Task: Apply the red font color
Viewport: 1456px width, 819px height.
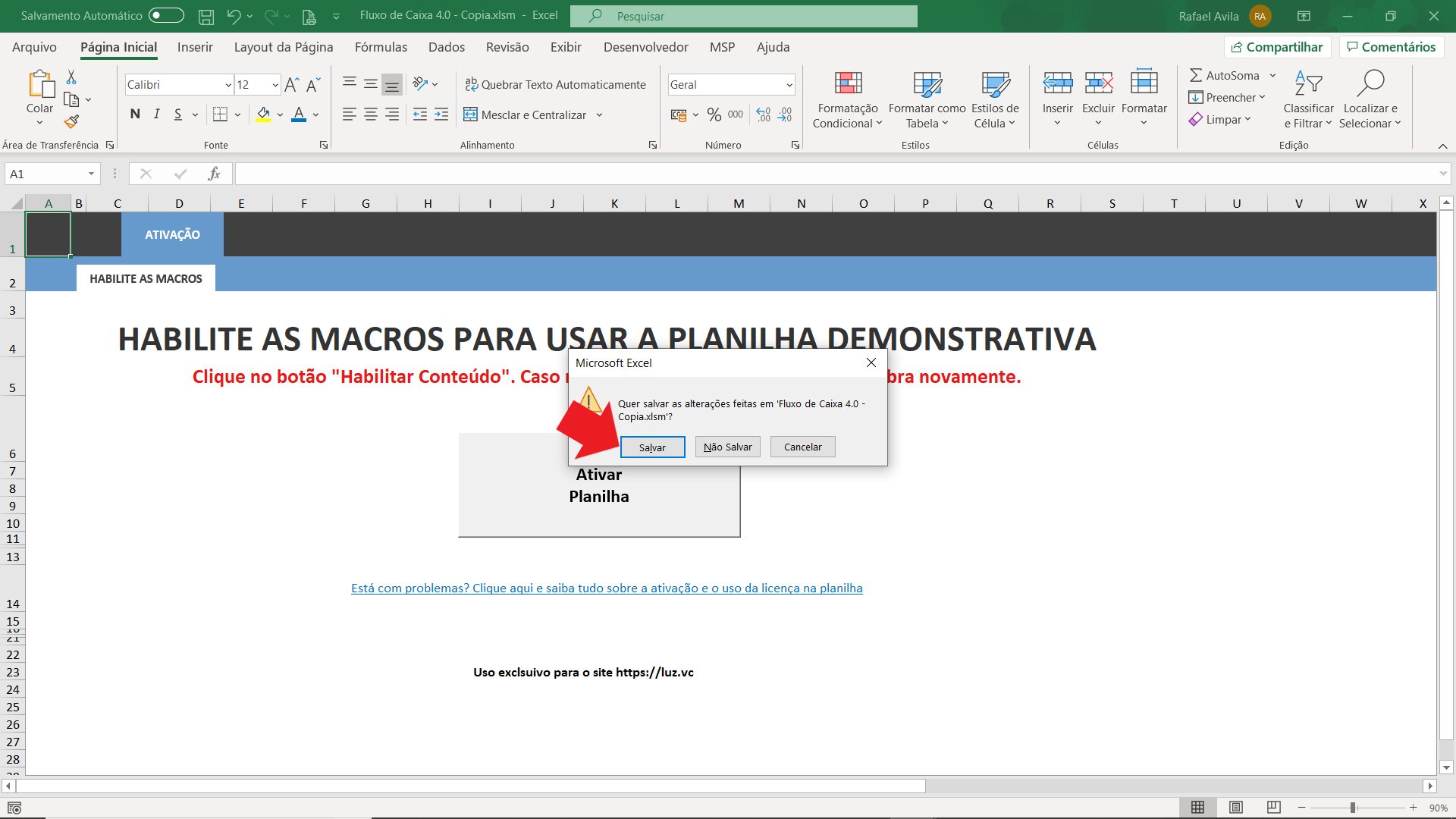Action: click(299, 115)
